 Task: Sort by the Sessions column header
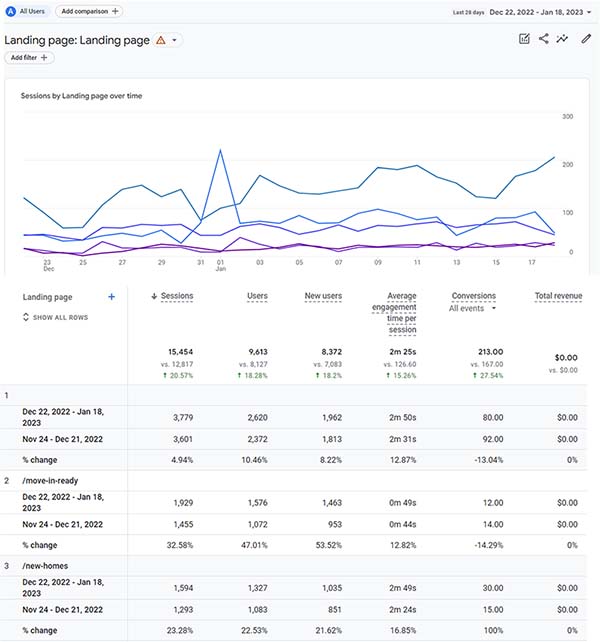172,296
